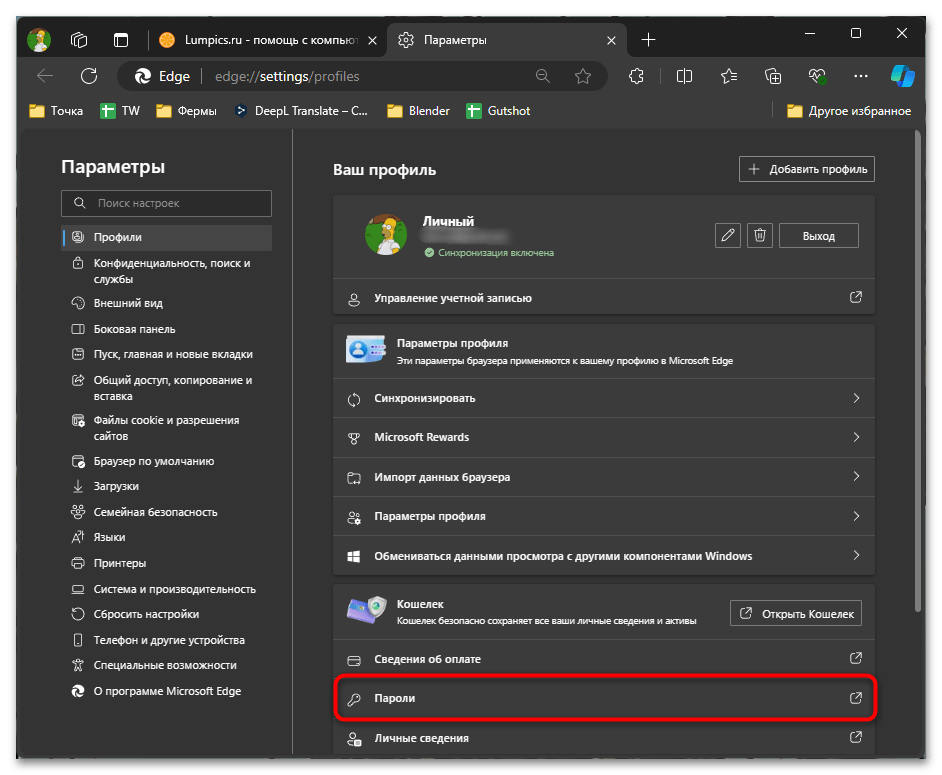
Task: Open Семейная безопасность settings
Action: click(167, 512)
